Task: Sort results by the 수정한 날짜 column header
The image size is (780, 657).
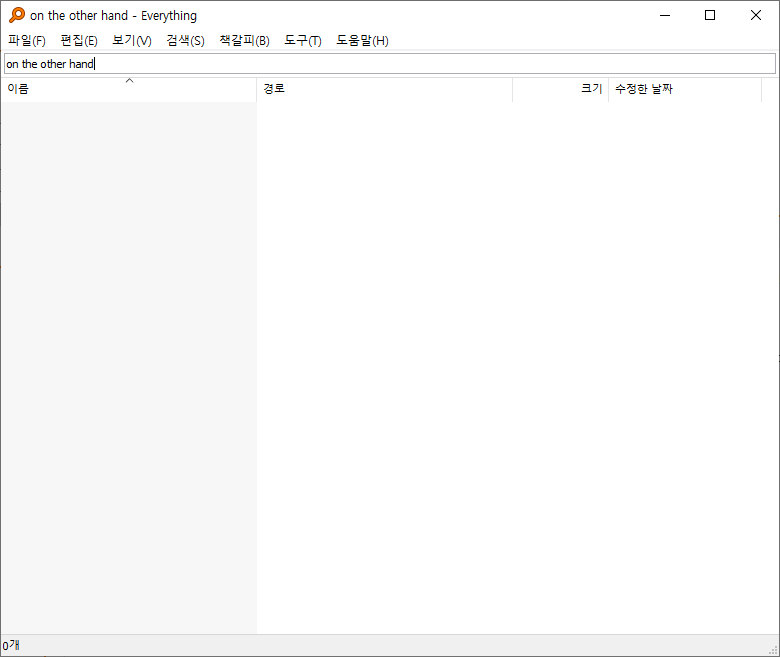Action: 685,89
